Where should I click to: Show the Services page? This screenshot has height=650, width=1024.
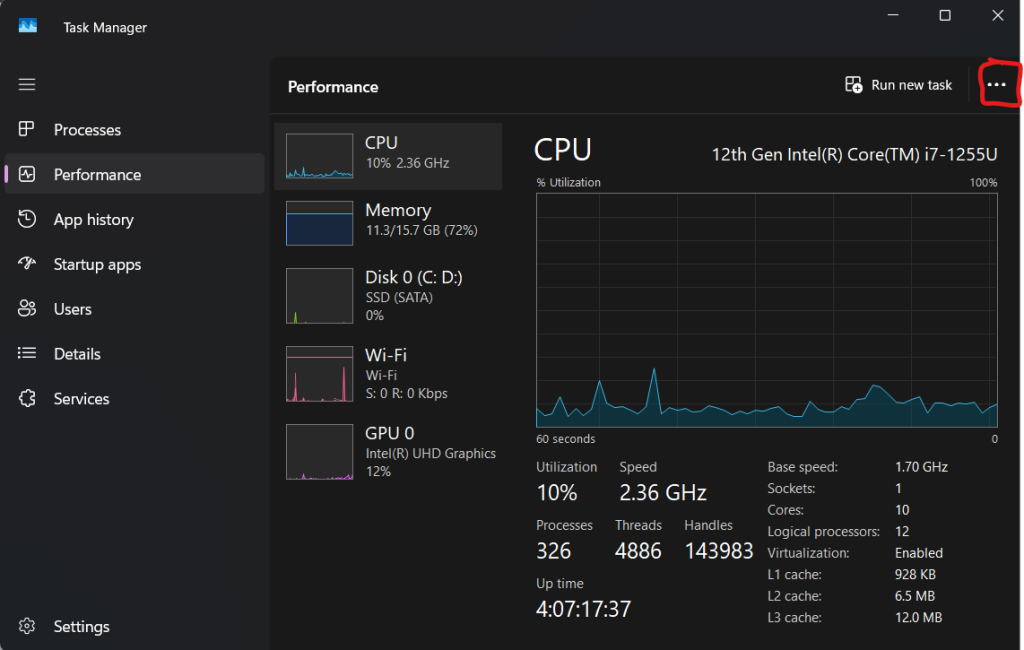(135, 398)
